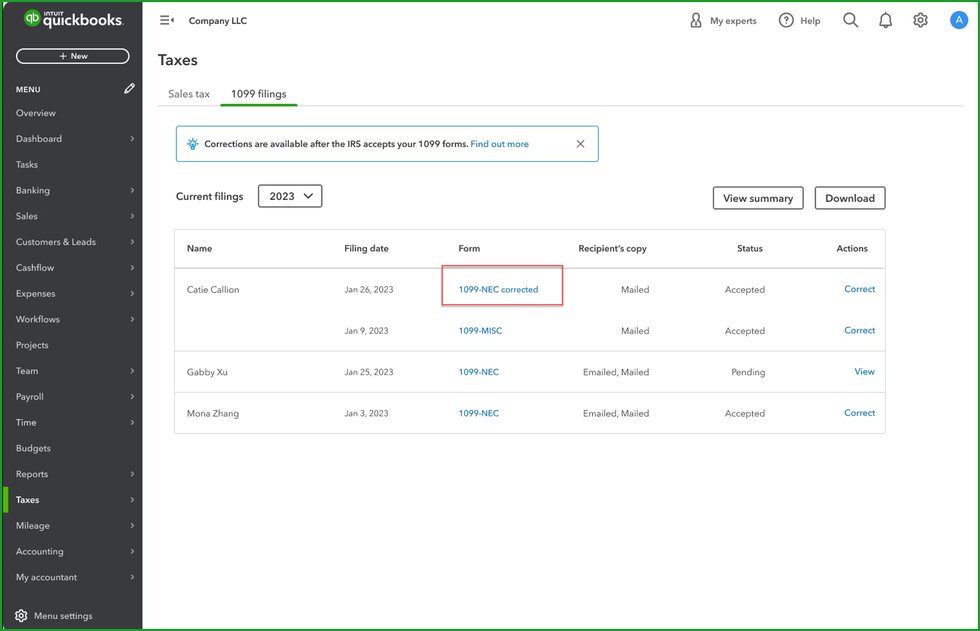Click the Help question mark icon
The image size is (980, 631).
786,20
